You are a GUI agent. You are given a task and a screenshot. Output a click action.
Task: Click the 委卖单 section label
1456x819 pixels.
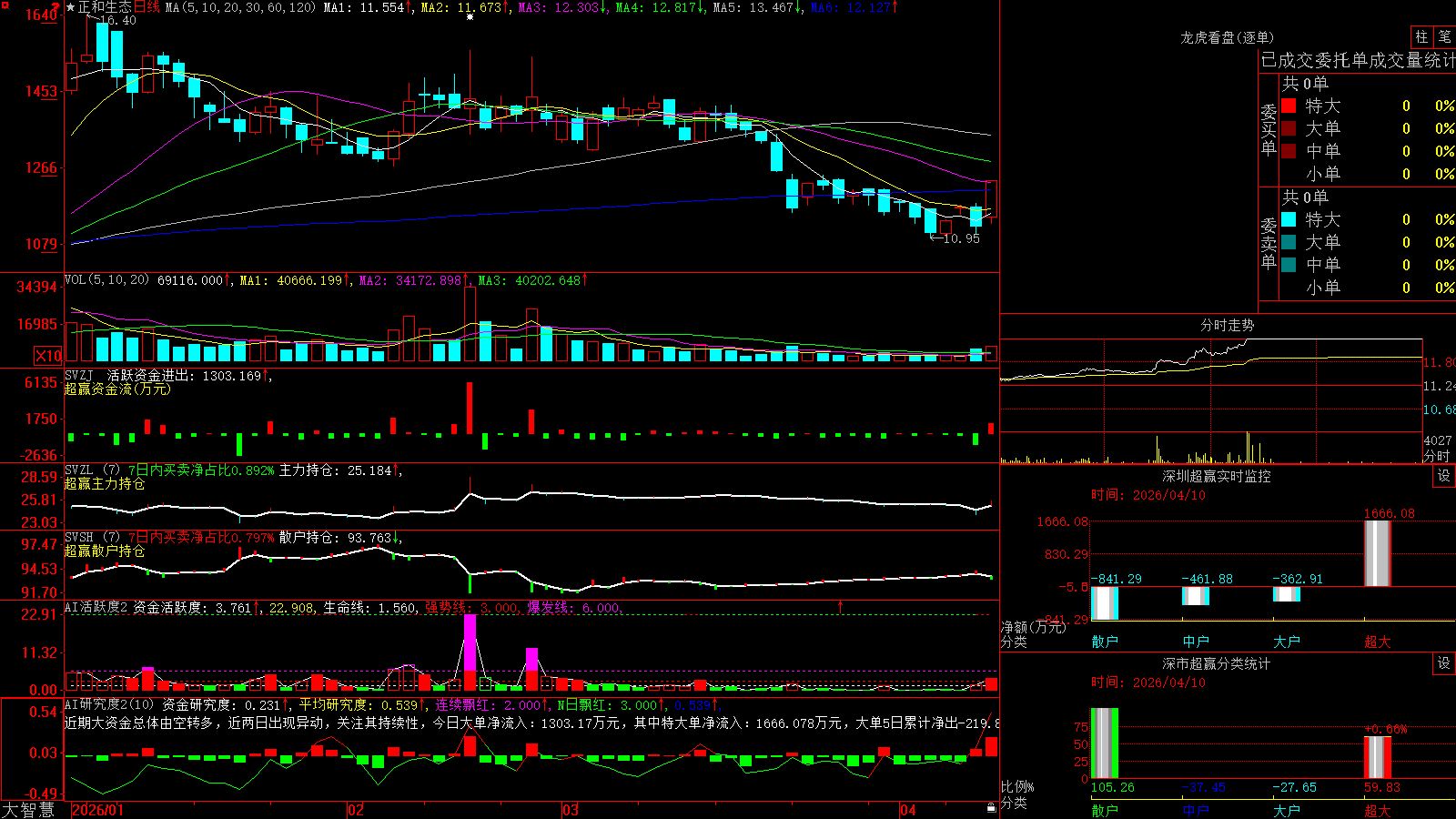click(1269, 243)
